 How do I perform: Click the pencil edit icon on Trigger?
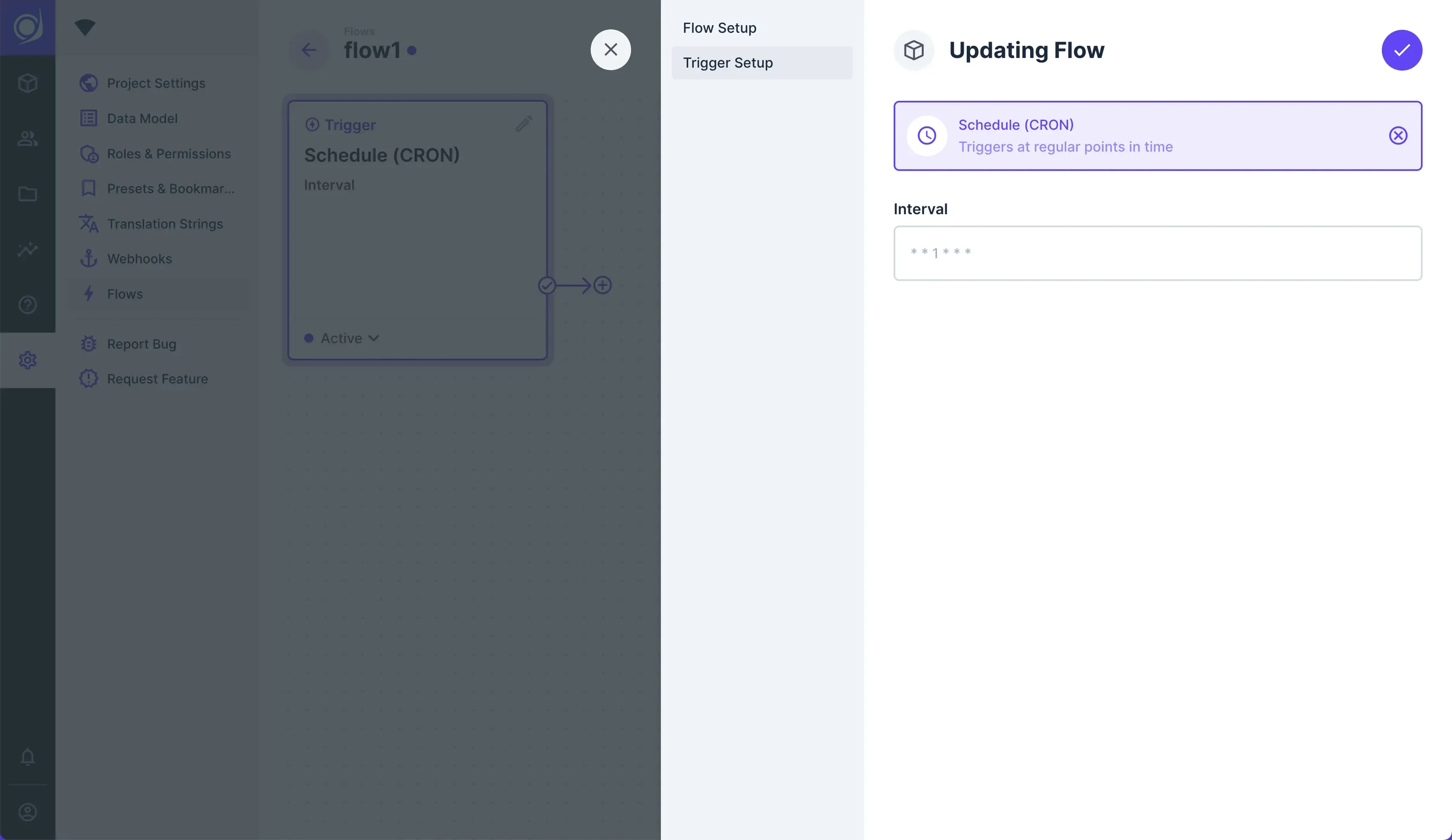[523, 123]
